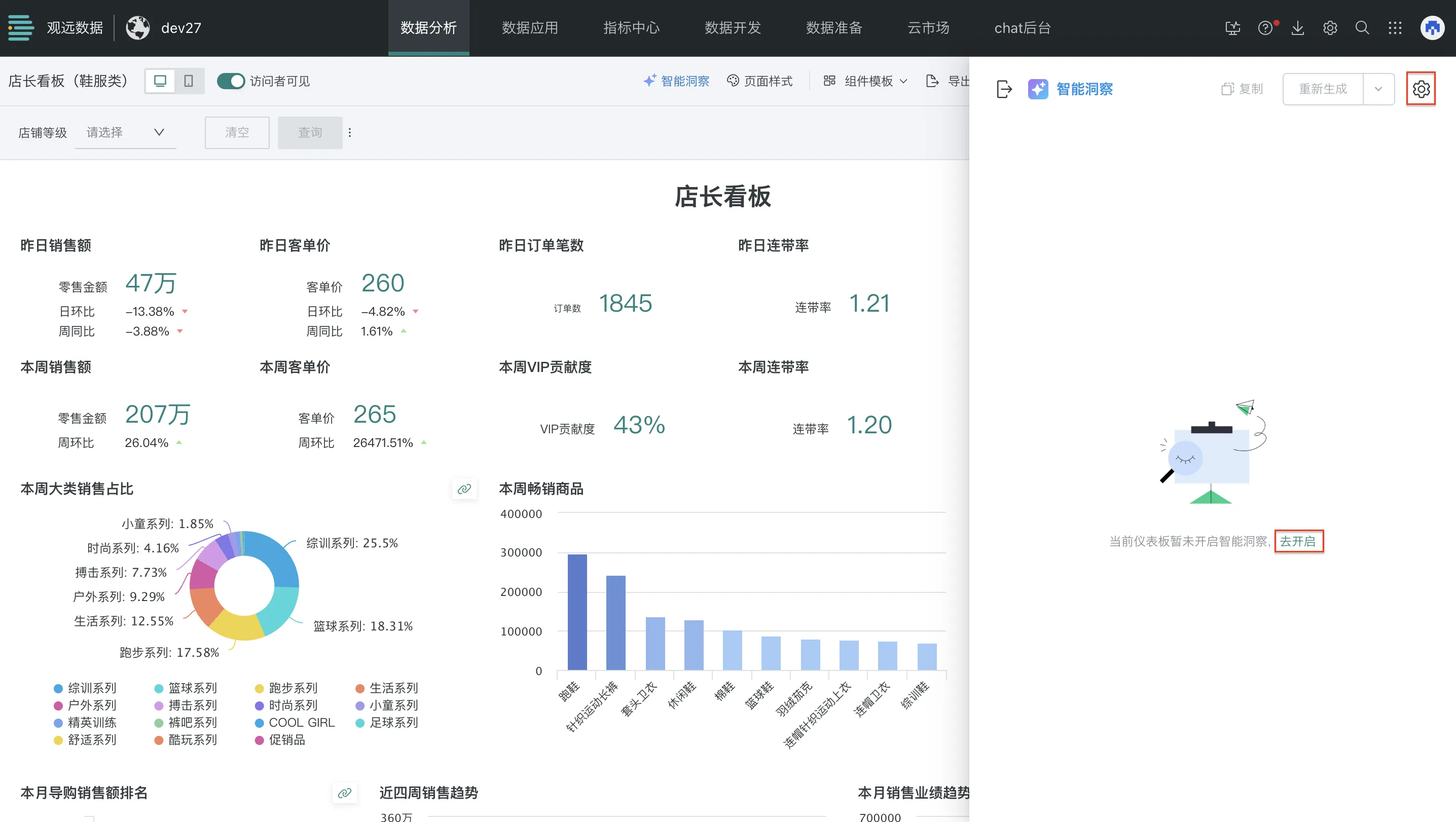Expand the arrow next to 重新生成
This screenshot has height=822, width=1456.
click(x=1378, y=89)
